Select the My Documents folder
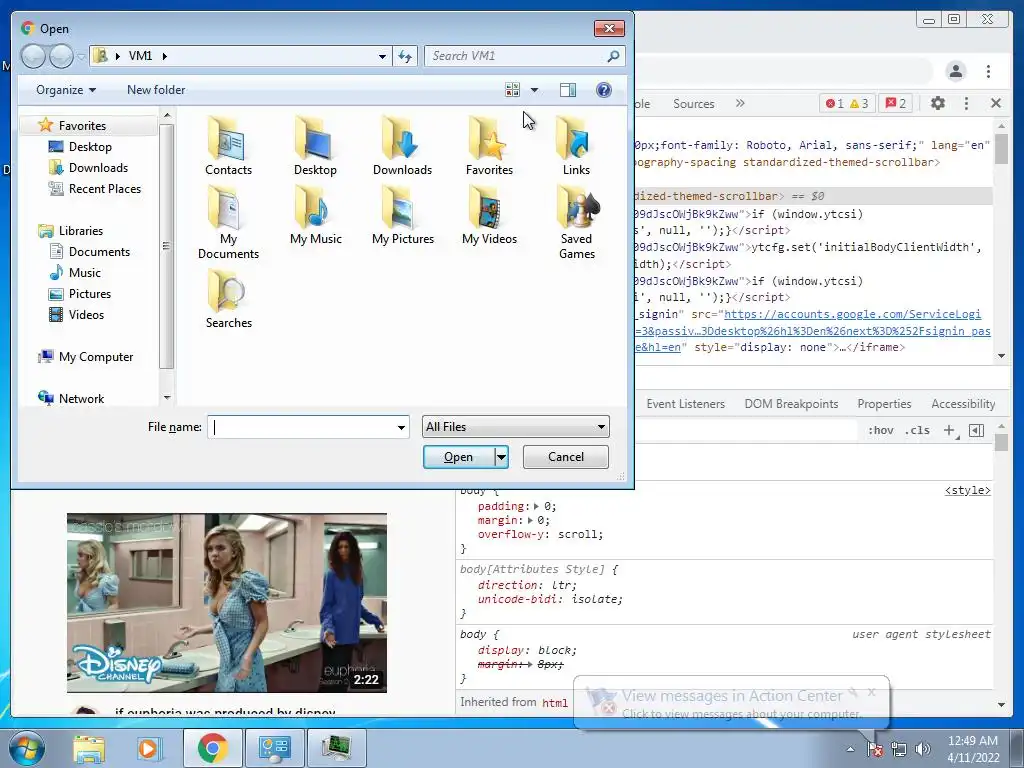Screen dimensions: 1024x768 click(x=228, y=222)
